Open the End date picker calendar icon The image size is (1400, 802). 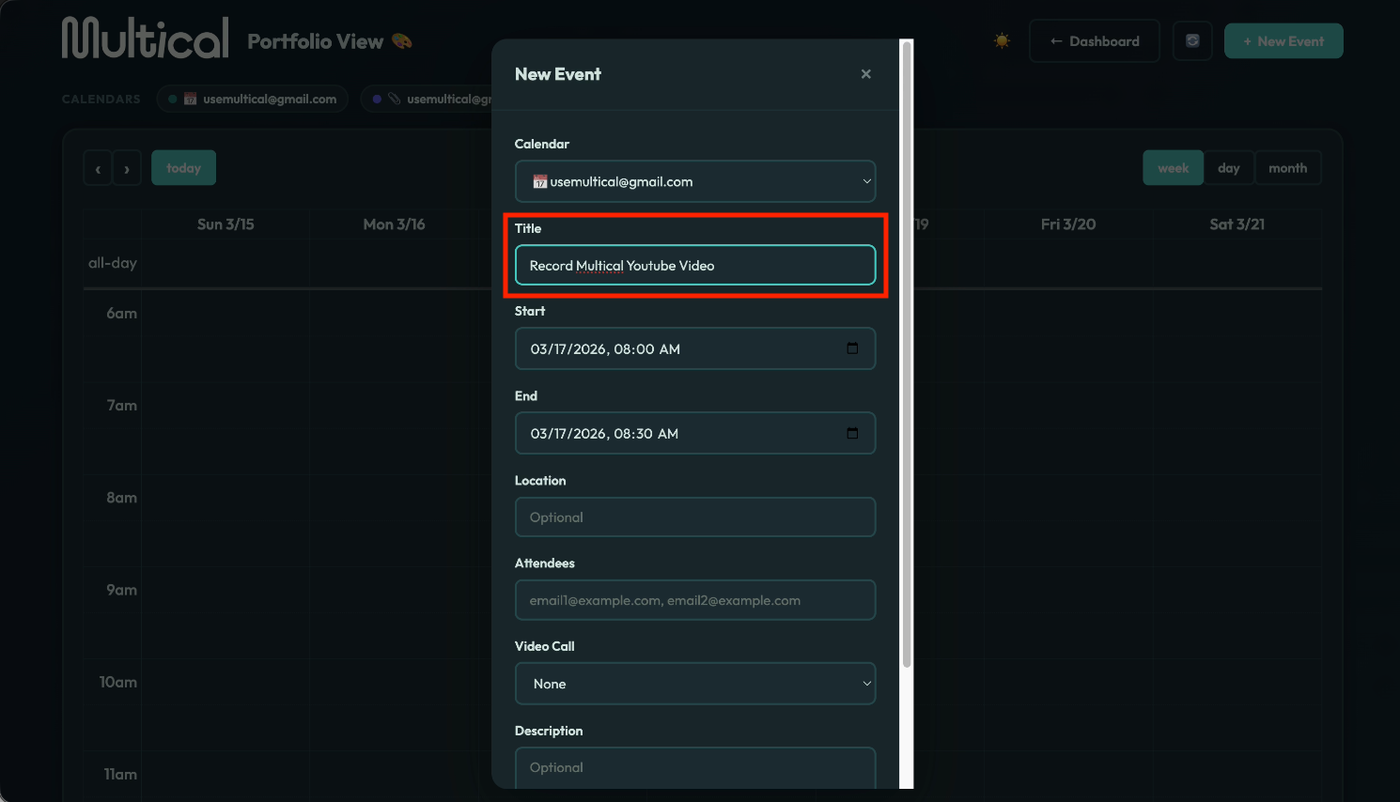pyautogui.click(x=852, y=433)
